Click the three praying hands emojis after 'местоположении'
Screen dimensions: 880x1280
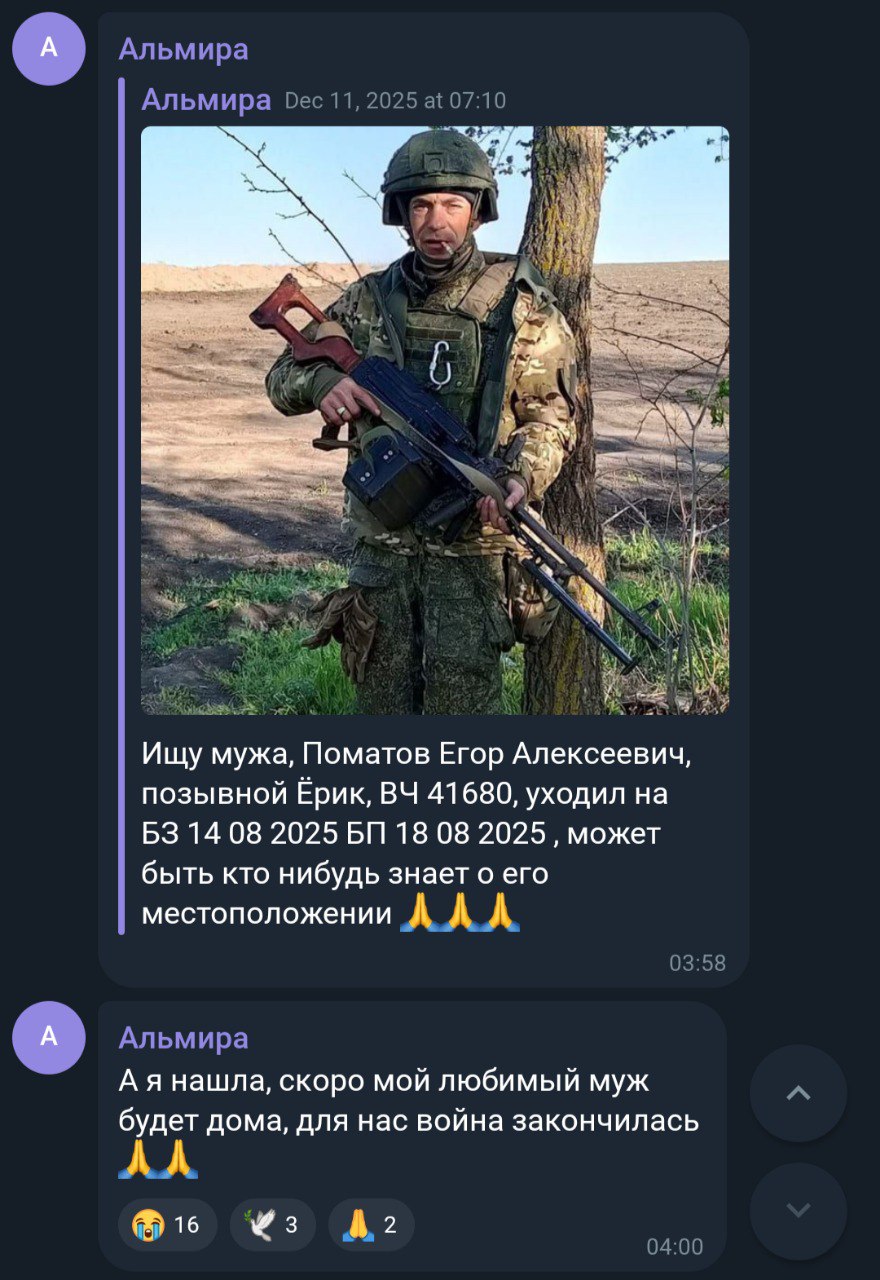pyautogui.click(x=460, y=912)
